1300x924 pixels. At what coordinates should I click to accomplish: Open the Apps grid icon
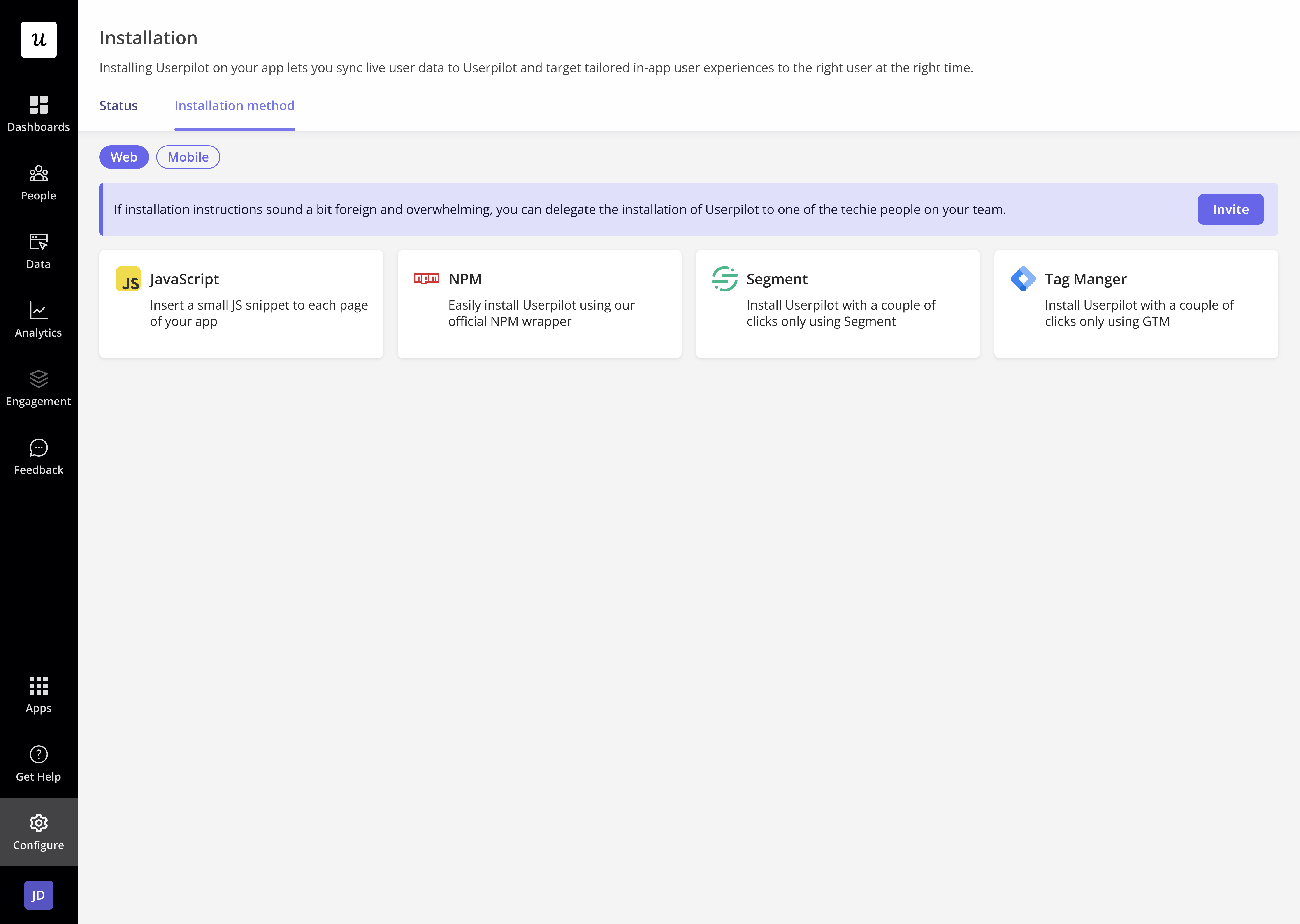[x=39, y=686]
